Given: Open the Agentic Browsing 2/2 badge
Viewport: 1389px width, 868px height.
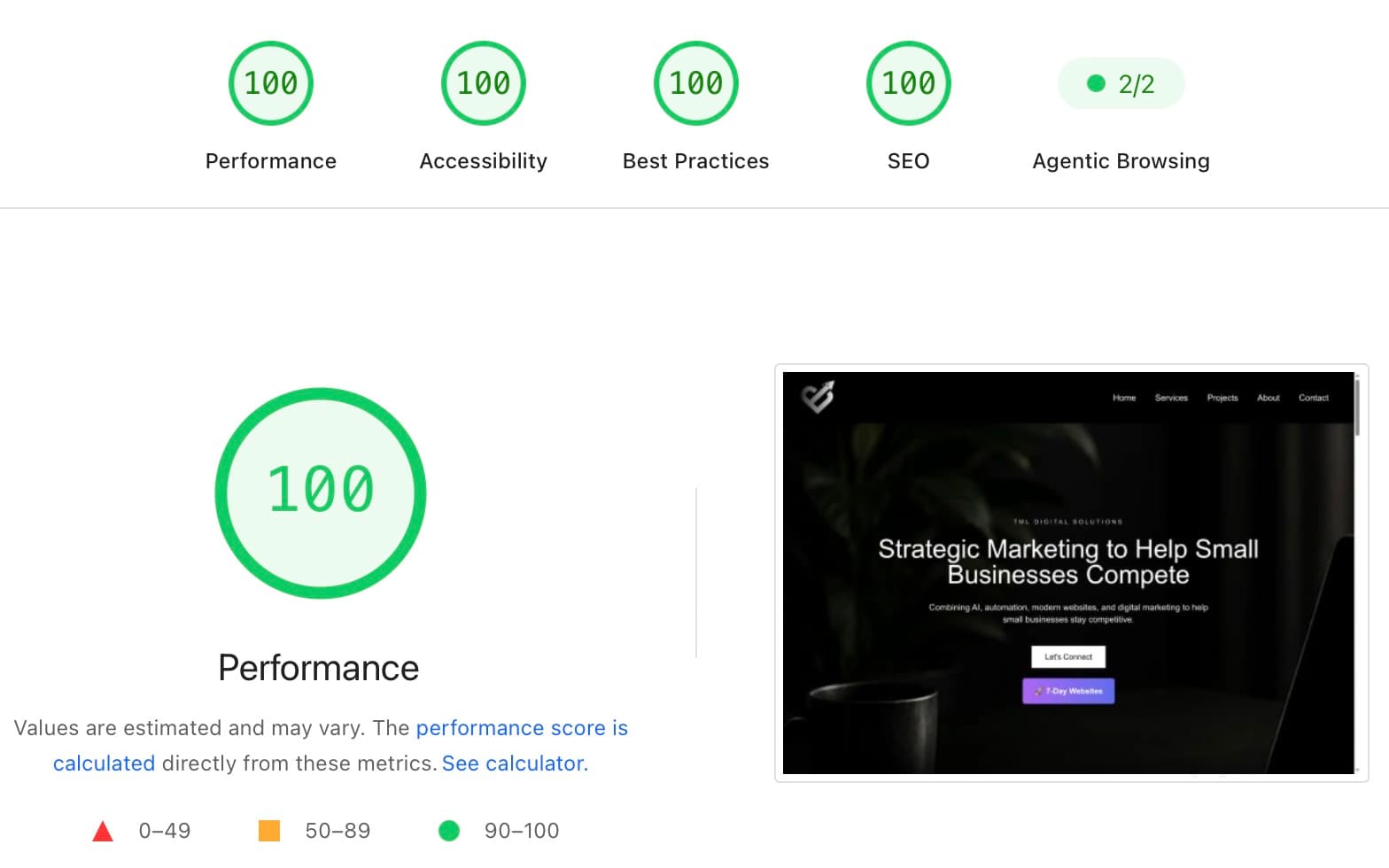Looking at the screenshot, I should pos(1121,83).
